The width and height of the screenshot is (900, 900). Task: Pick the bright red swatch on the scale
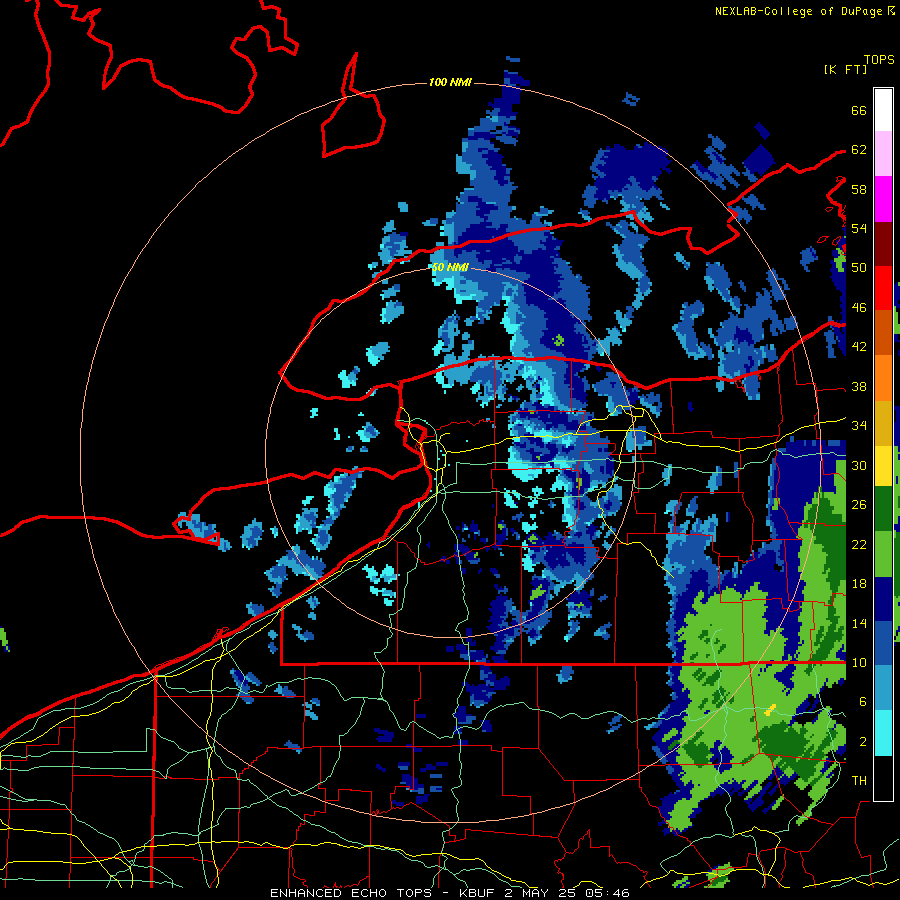883,288
